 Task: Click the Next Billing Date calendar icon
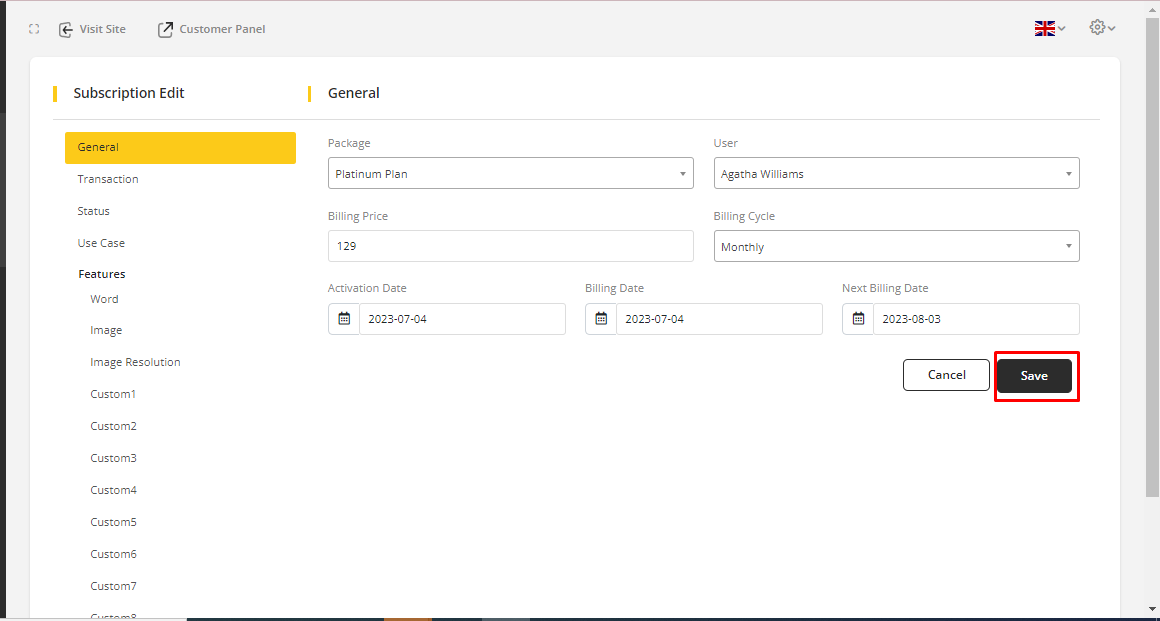858,319
